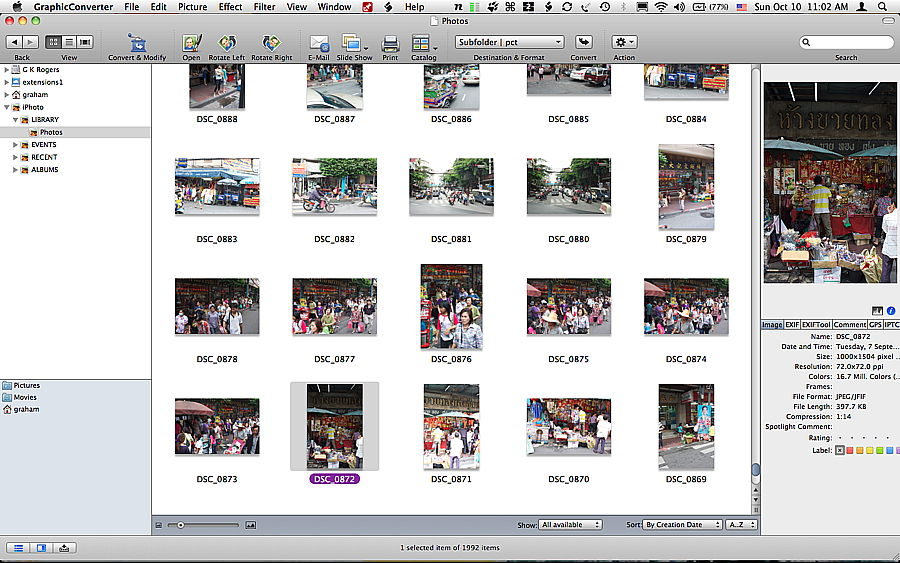Open the Show filter dropdown

coord(570,525)
